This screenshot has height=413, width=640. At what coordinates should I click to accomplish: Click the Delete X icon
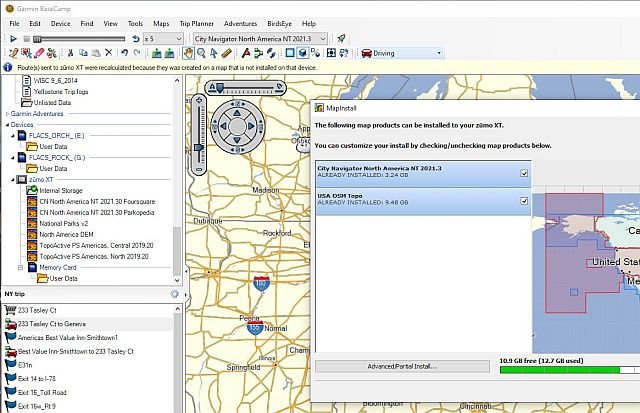pos(109,53)
